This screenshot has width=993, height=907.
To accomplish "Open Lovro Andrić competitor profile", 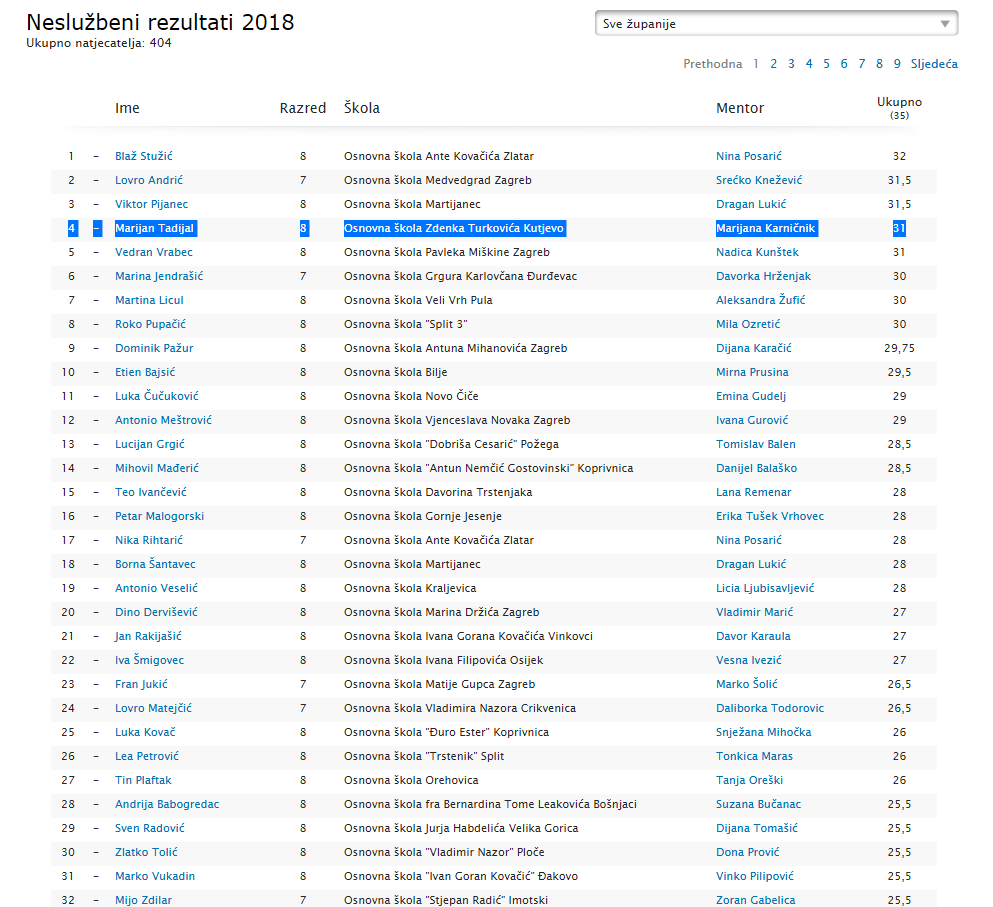I will [149, 180].
